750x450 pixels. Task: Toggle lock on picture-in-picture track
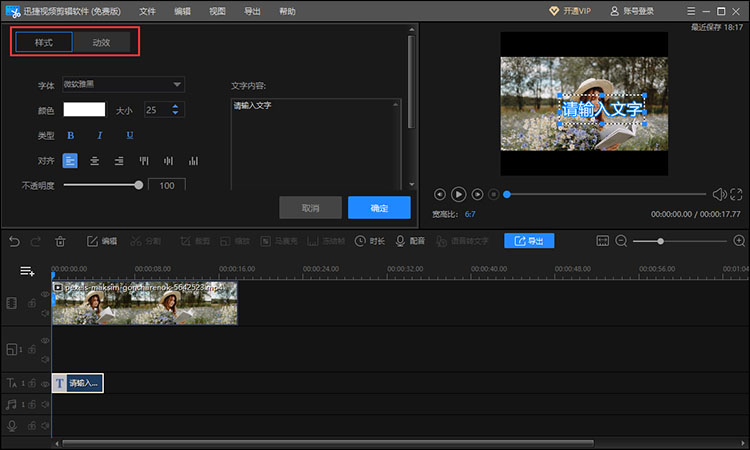[32, 349]
